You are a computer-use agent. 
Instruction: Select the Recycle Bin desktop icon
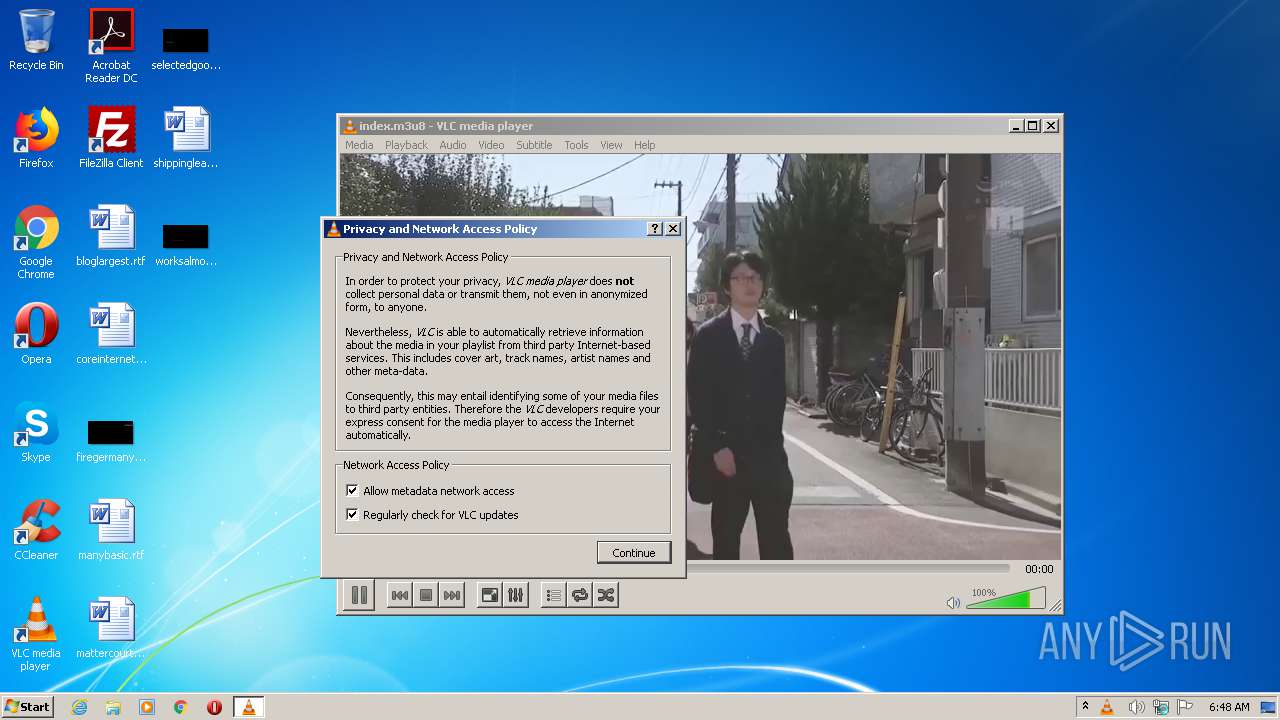tap(36, 41)
